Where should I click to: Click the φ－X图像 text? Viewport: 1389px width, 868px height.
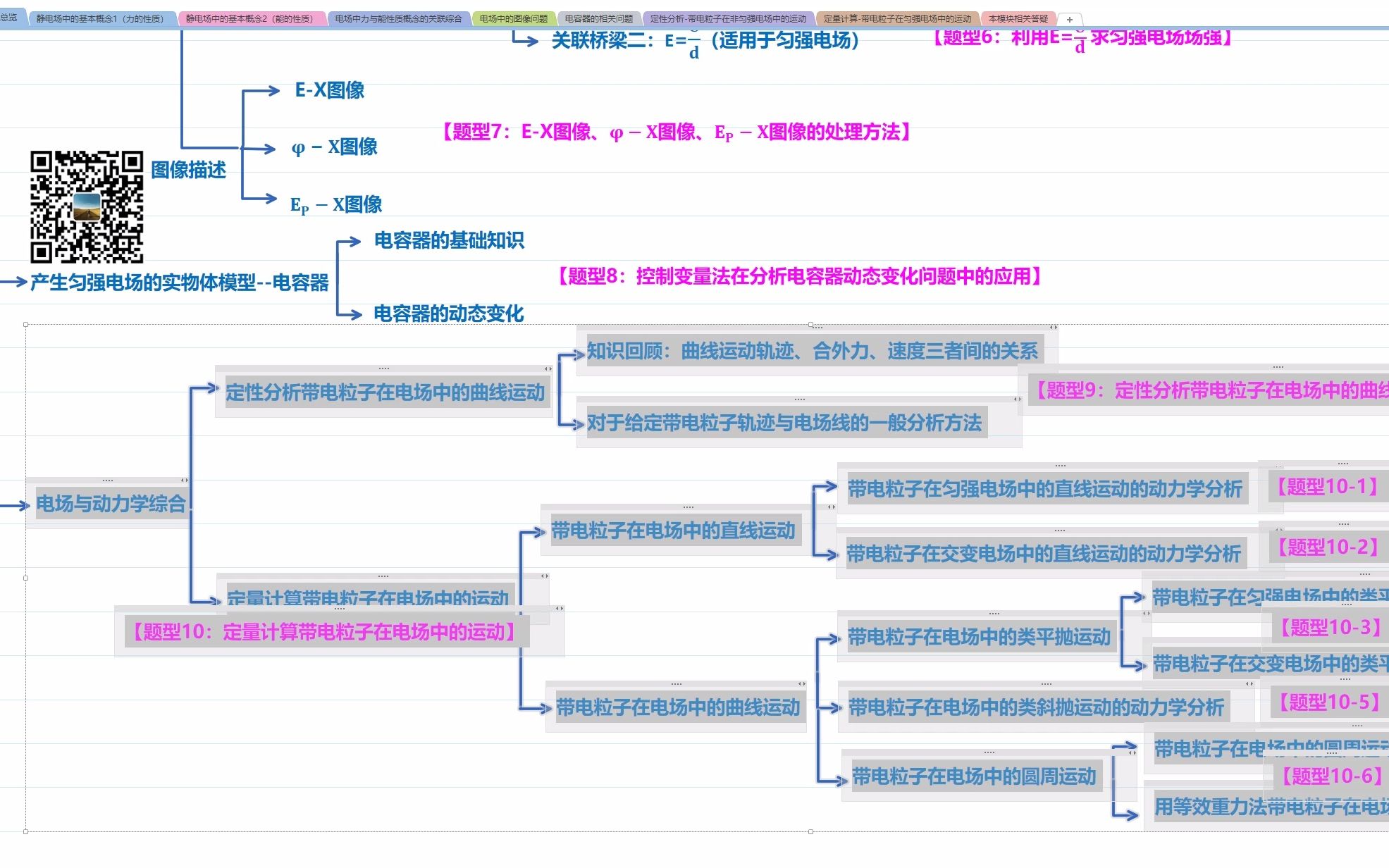334,147
